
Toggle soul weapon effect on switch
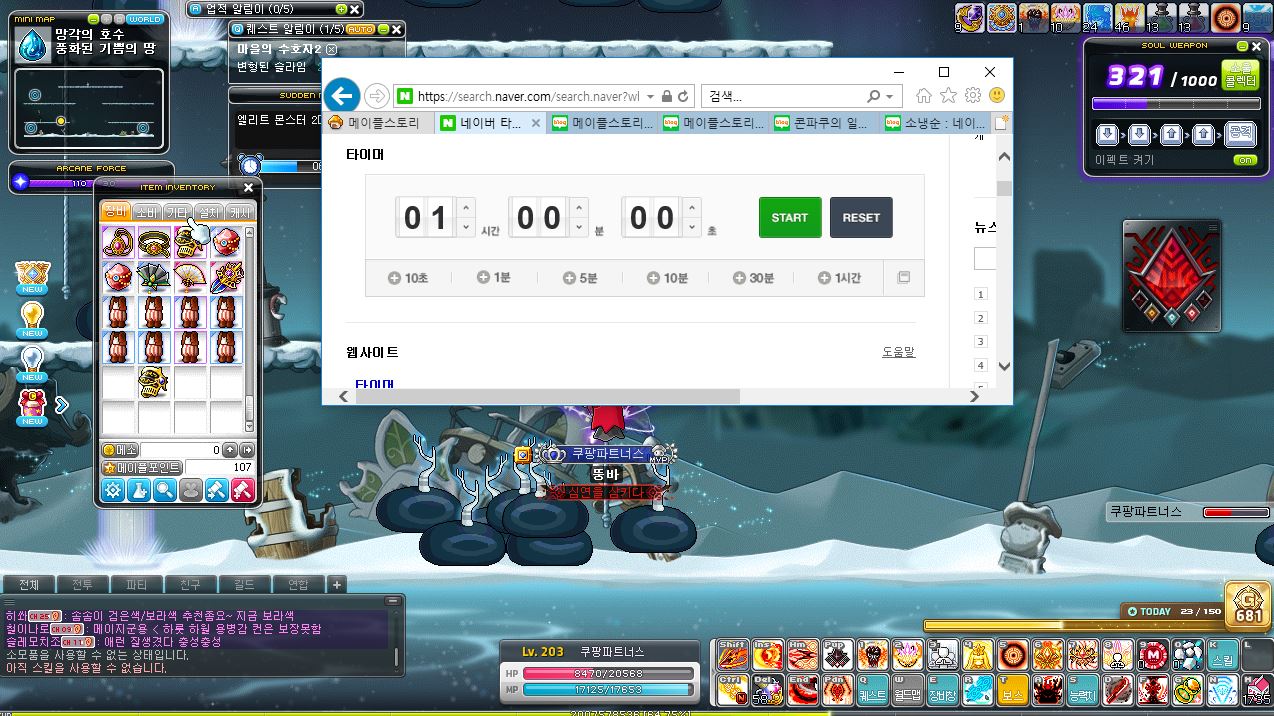[1244, 160]
